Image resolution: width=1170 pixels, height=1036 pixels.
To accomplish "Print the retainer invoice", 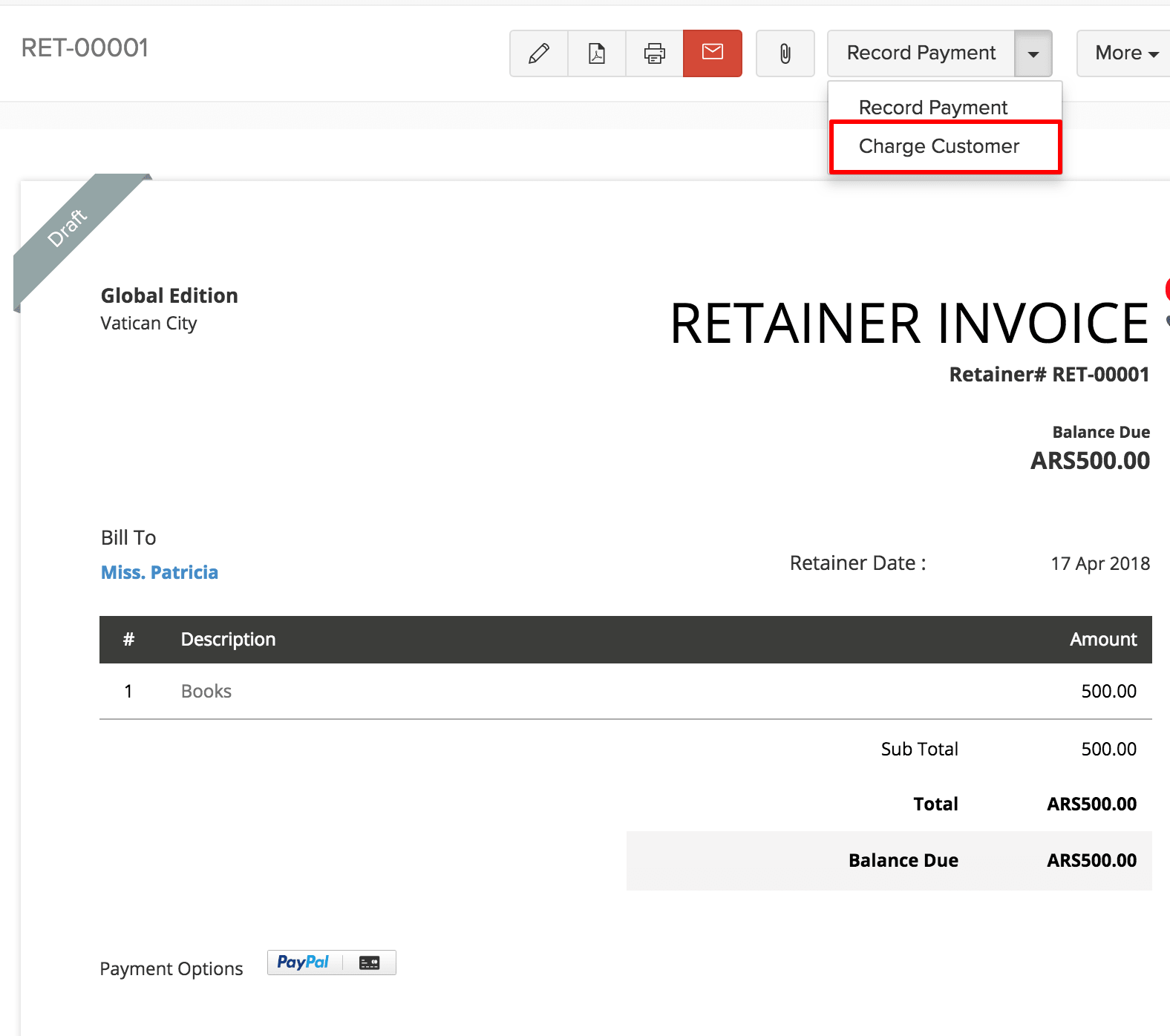I will pyautogui.click(x=654, y=53).
